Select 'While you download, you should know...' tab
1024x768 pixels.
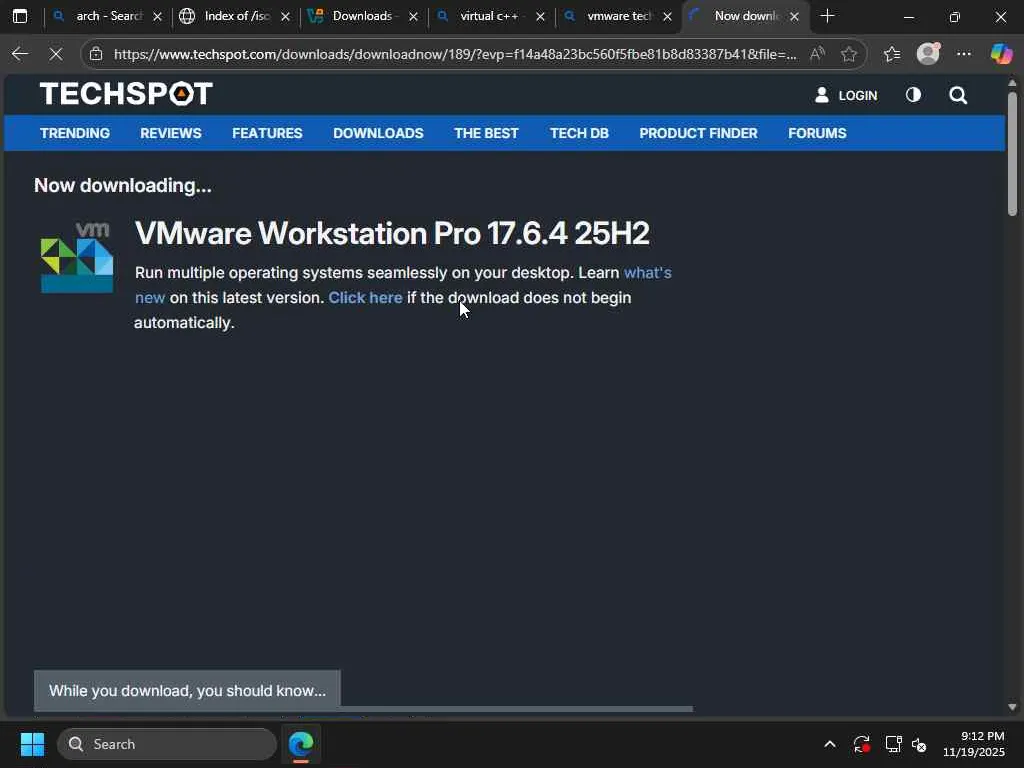coord(187,691)
